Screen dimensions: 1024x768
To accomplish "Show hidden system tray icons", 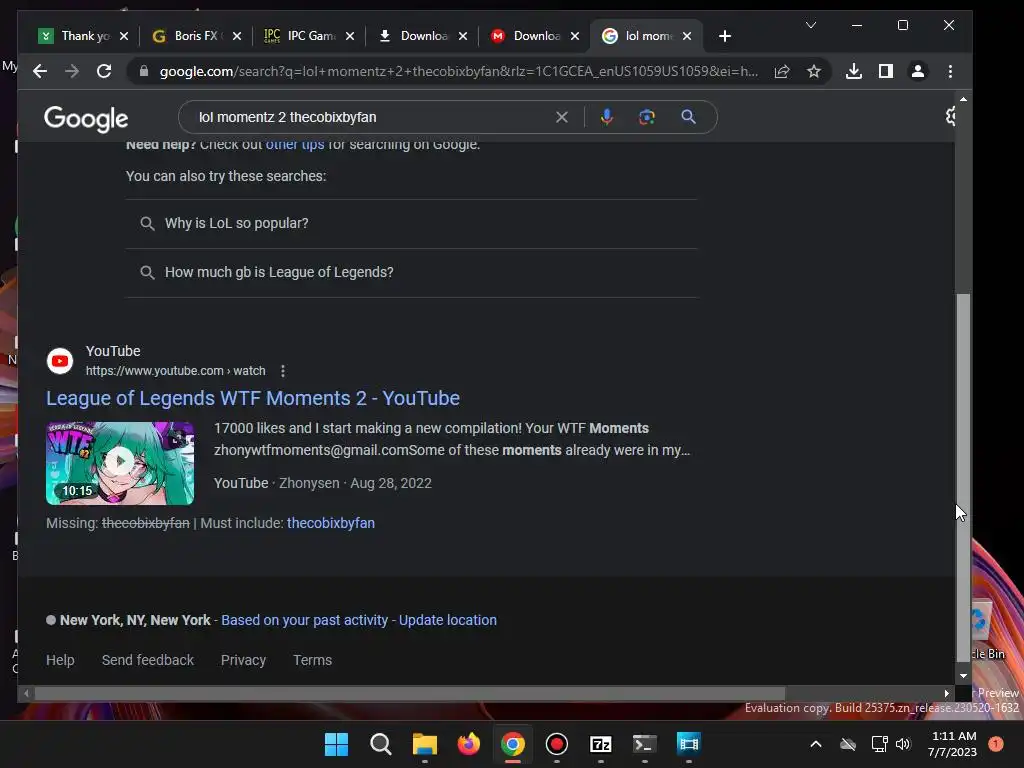I will click(816, 744).
